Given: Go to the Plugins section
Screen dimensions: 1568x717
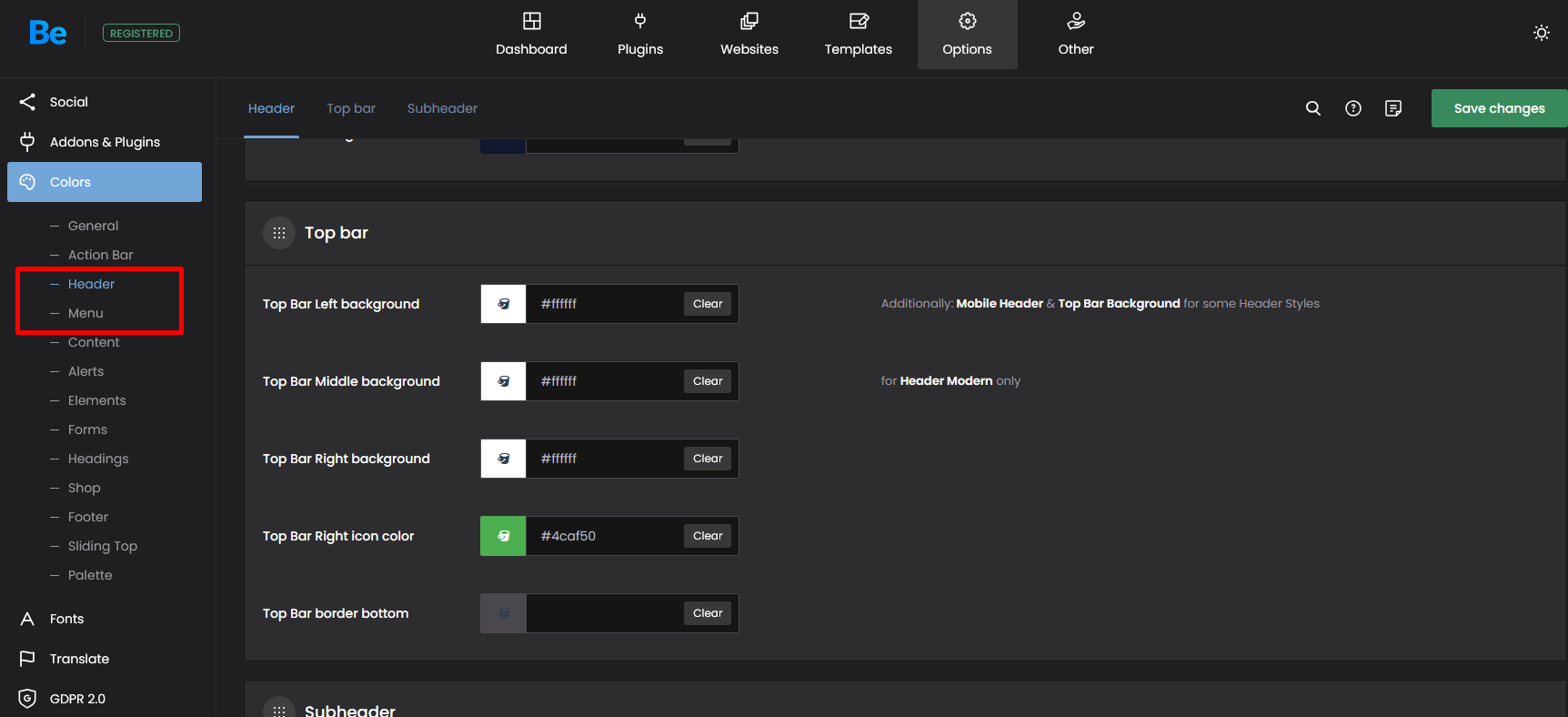Looking at the screenshot, I should 639,35.
